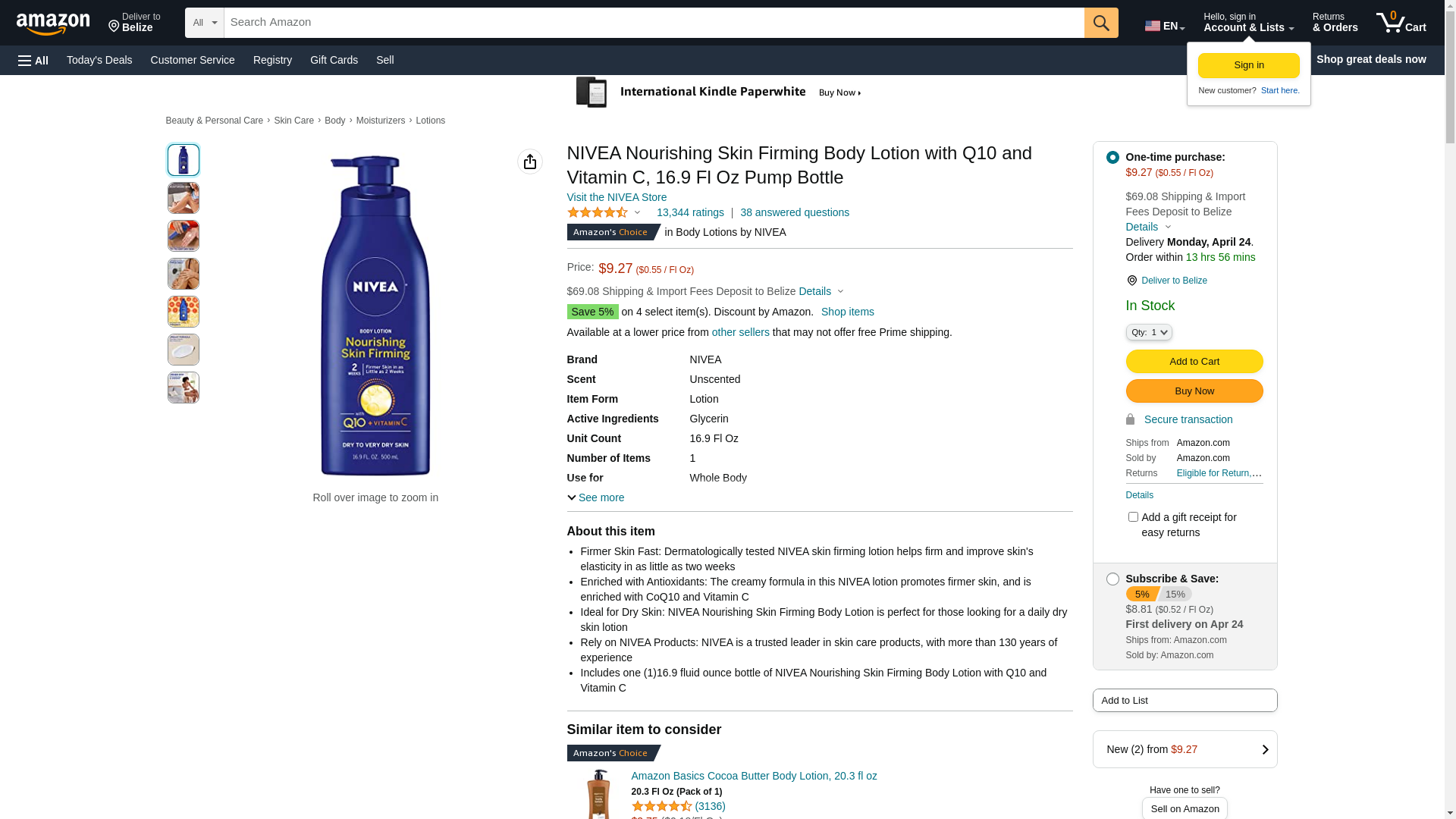The width and height of the screenshot is (1456, 819).
Task: Click the Buy Now button
Action: point(1194,391)
